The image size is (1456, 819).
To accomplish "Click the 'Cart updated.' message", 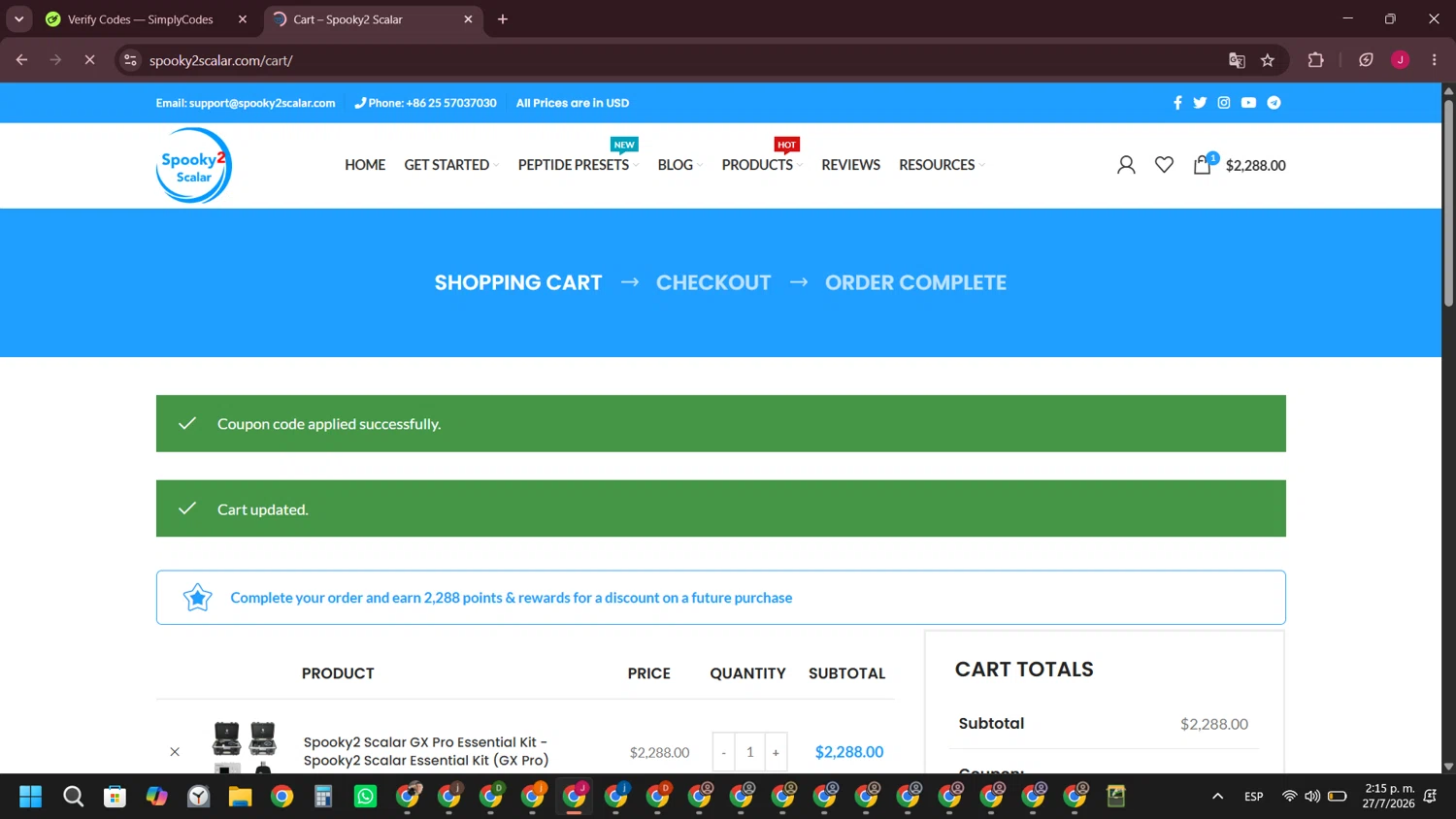I will point(263,509).
